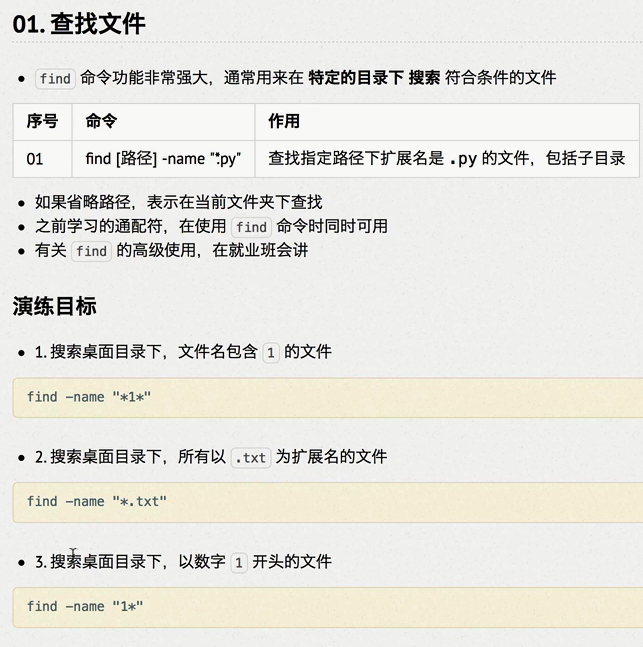The height and width of the screenshot is (647, 643).
Task: Click the "01. 查找文件" heading
Action: [x=79, y=24]
